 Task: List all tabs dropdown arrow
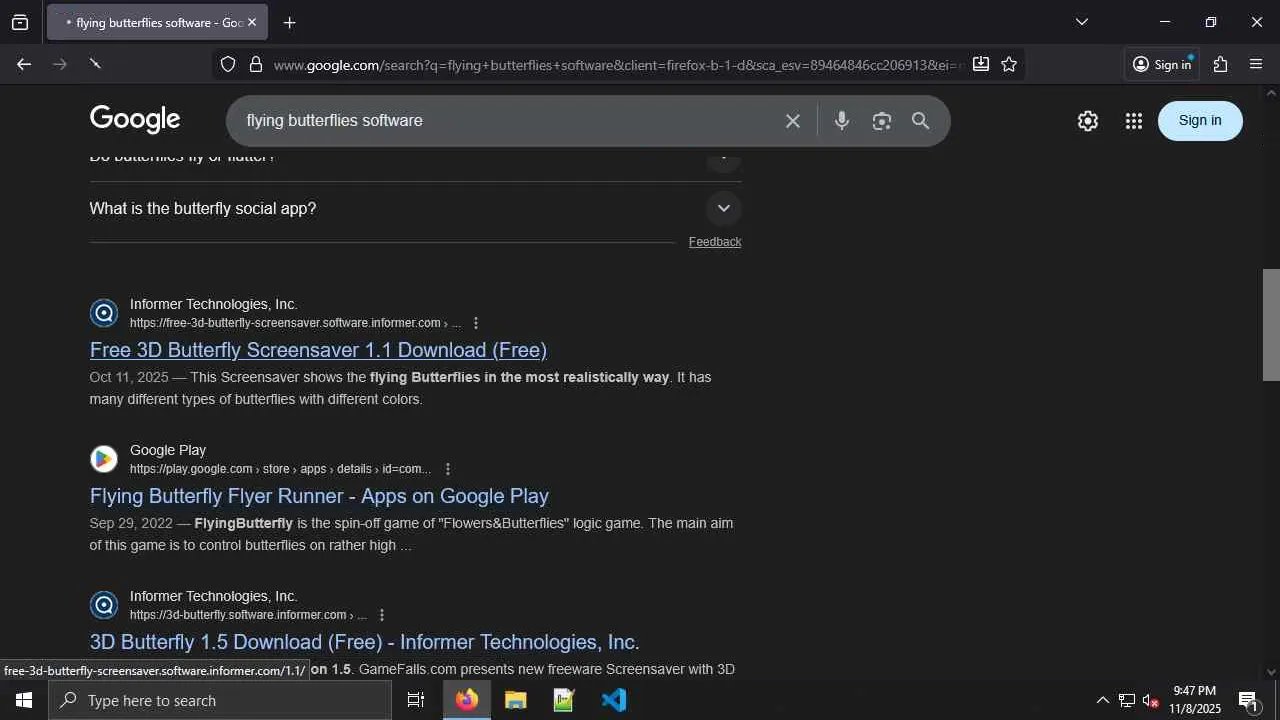click(x=1081, y=22)
